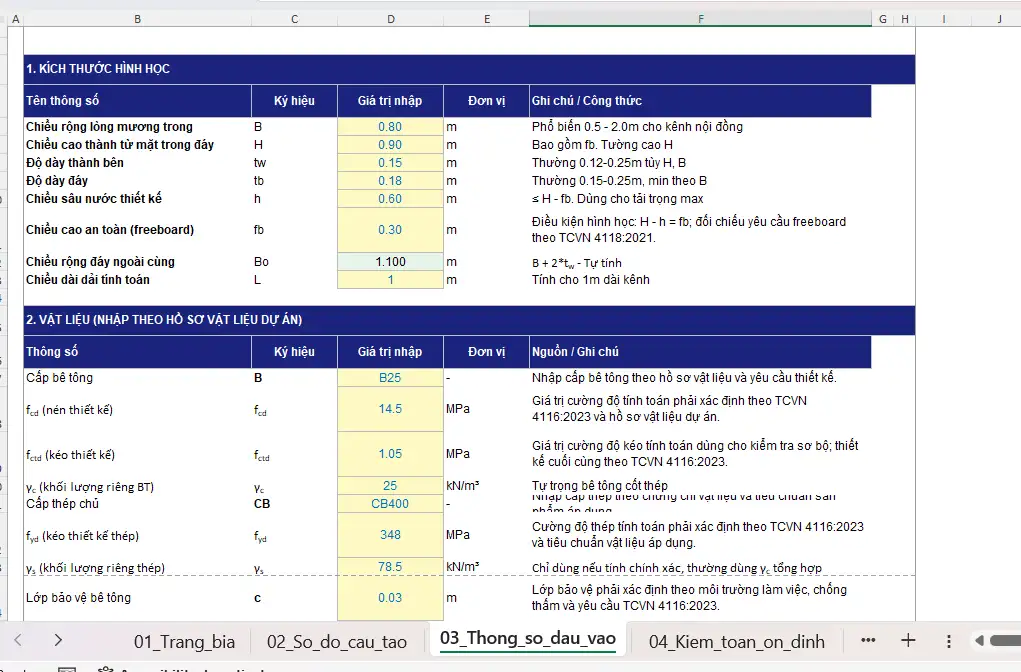Open the 01_Trang_bia sheet tab
The height and width of the screenshot is (672, 1021).
(184, 641)
